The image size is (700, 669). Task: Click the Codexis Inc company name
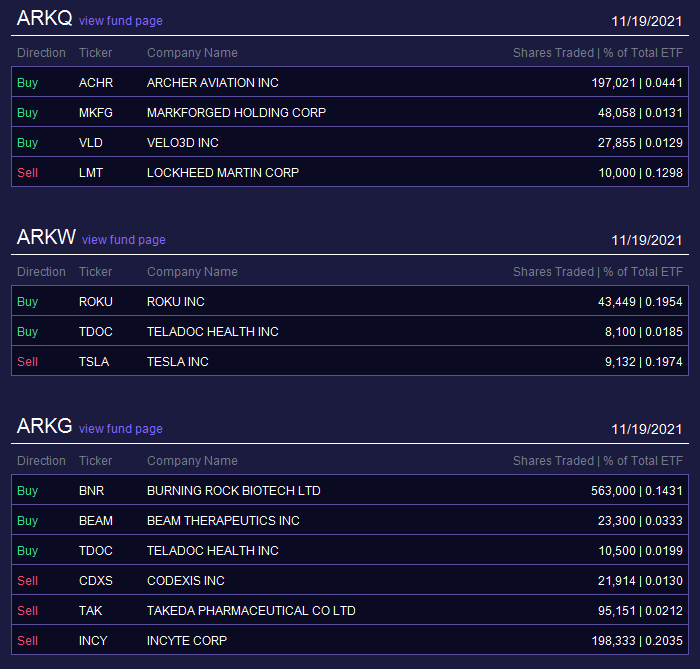[186, 581]
